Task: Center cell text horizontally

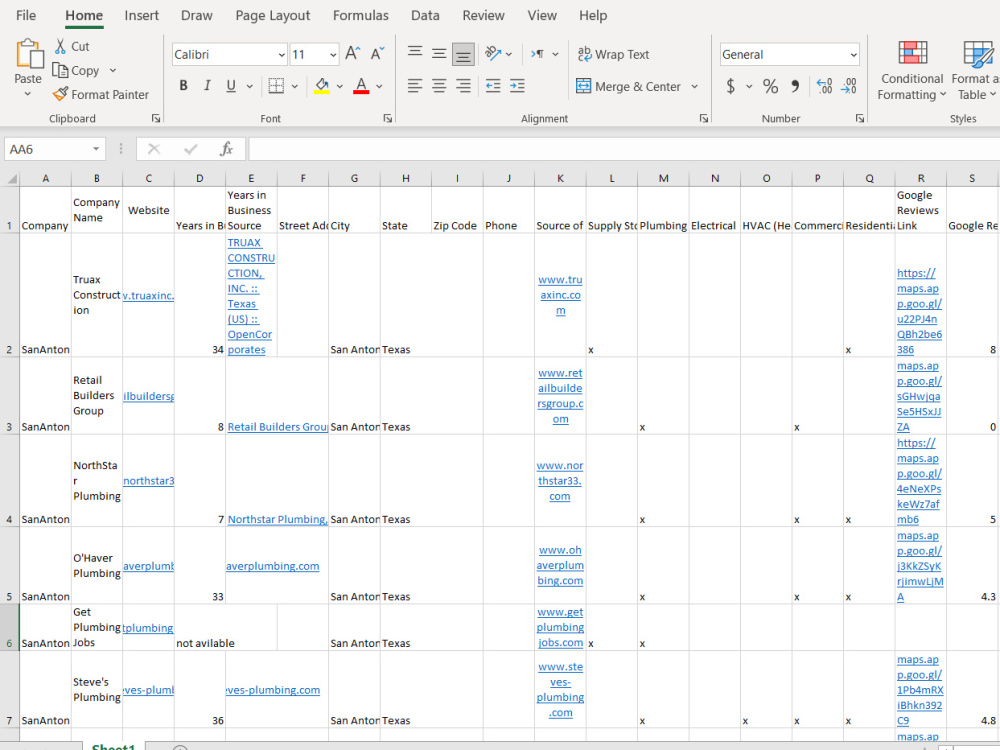Action: [x=439, y=85]
